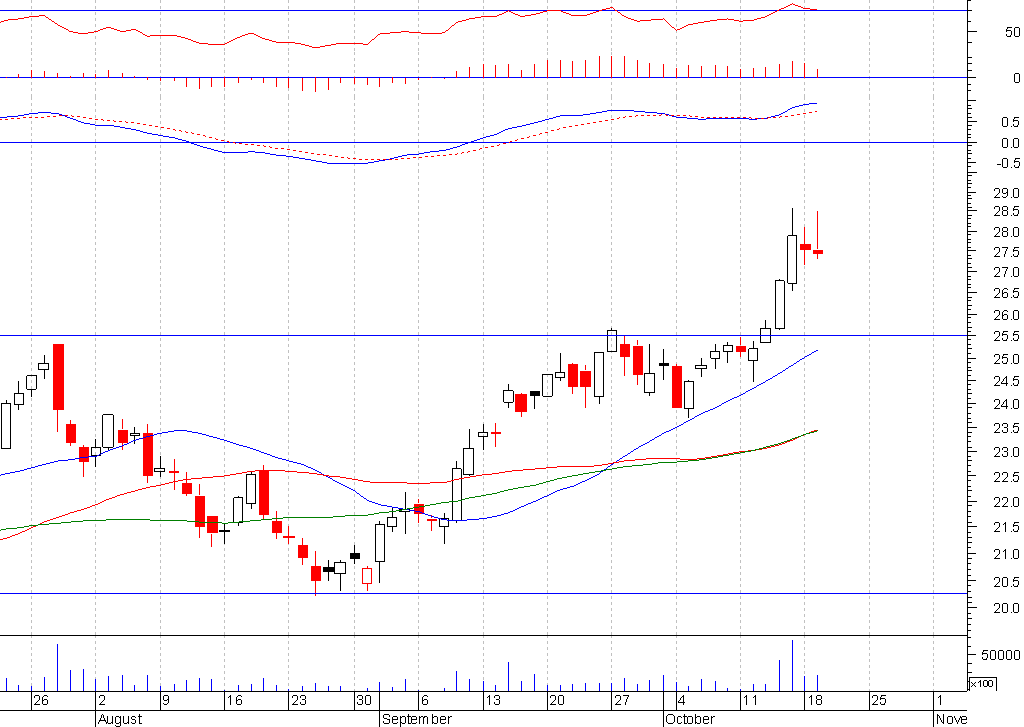This screenshot has height=727, width=1024.
Task: Select the '23.0' price axis label
Action: (1006, 452)
